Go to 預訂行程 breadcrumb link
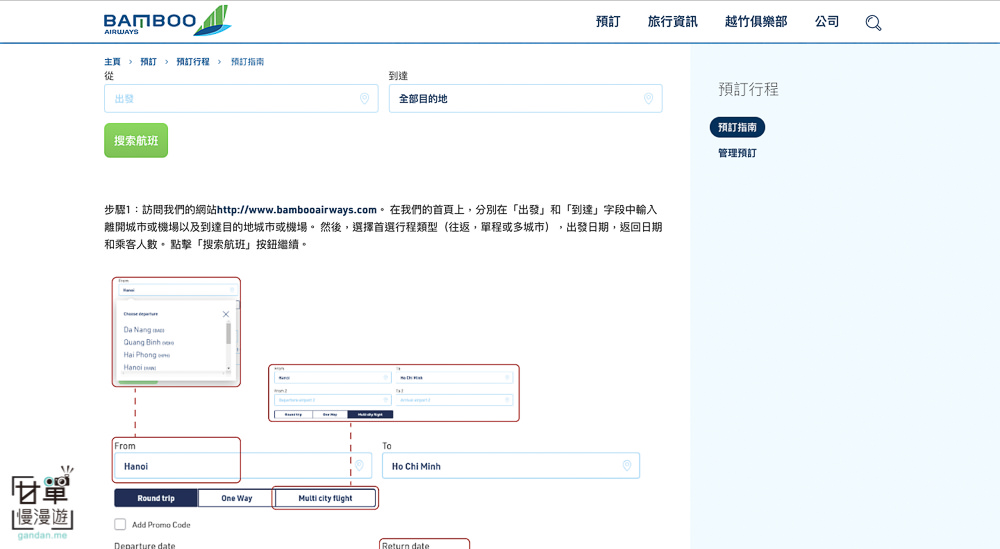Viewport: 1000px width, 549px height. (x=193, y=62)
